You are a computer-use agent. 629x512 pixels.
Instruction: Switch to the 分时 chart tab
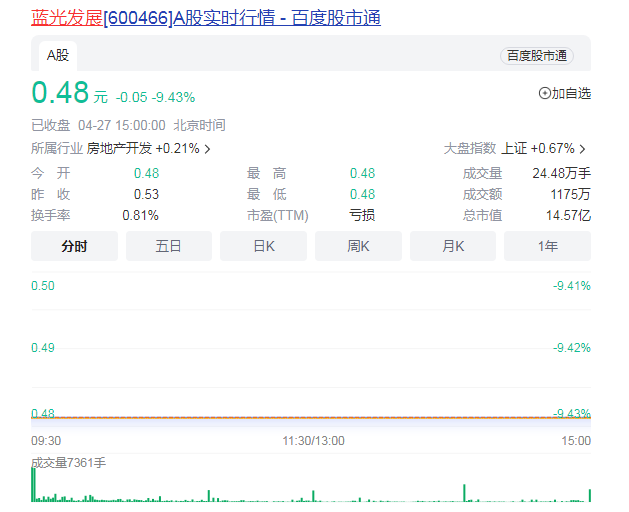point(74,246)
